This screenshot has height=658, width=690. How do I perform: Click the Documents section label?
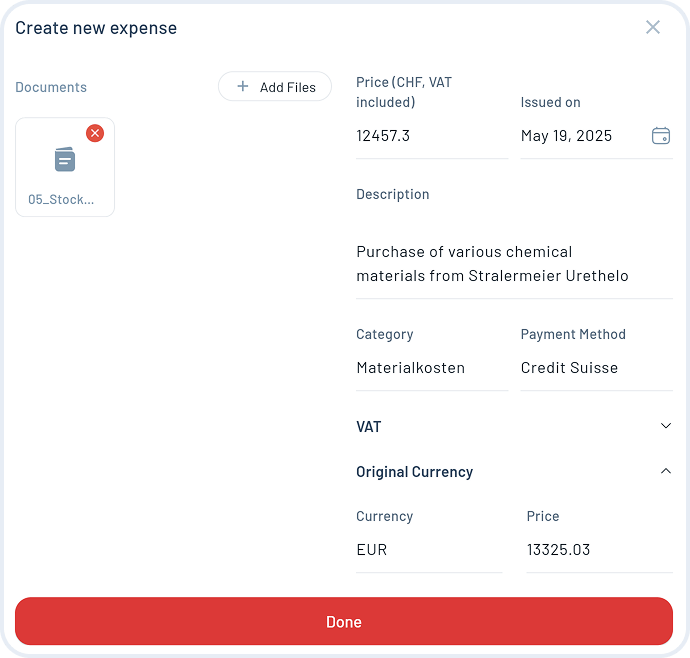pos(51,87)
